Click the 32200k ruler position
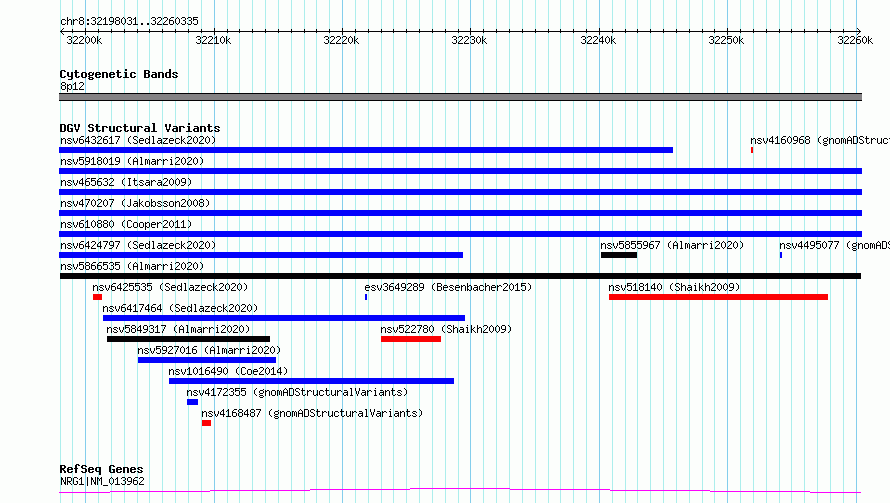 pos(85,40)
